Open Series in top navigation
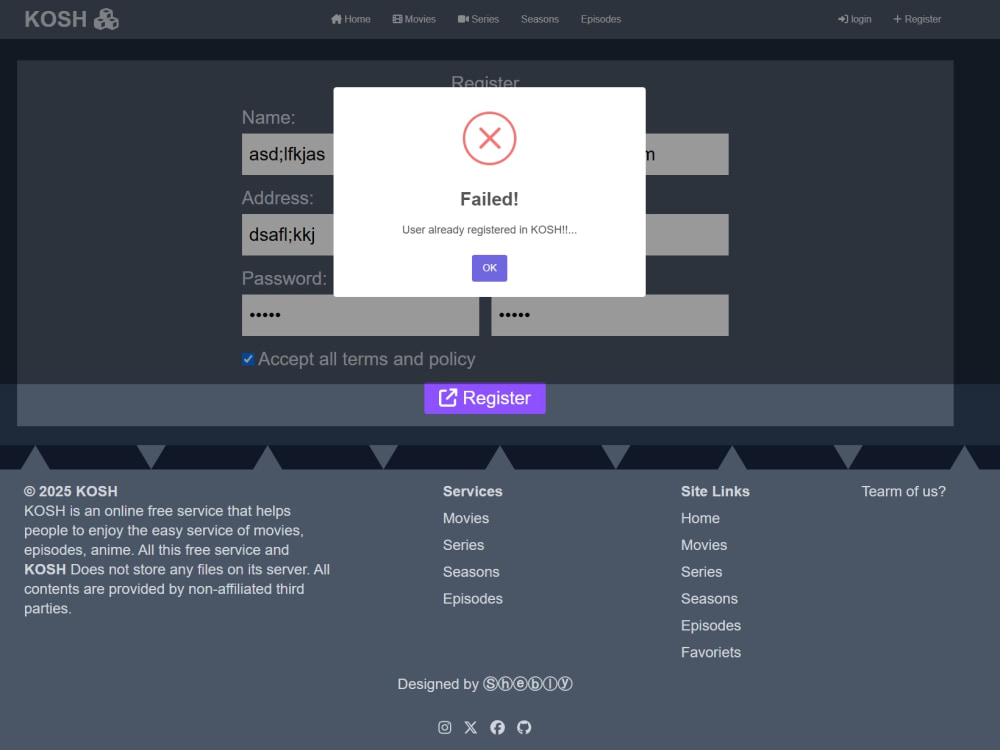This screenshot has width=1000, height=750. pyautogui.click(x=478, y=19)
